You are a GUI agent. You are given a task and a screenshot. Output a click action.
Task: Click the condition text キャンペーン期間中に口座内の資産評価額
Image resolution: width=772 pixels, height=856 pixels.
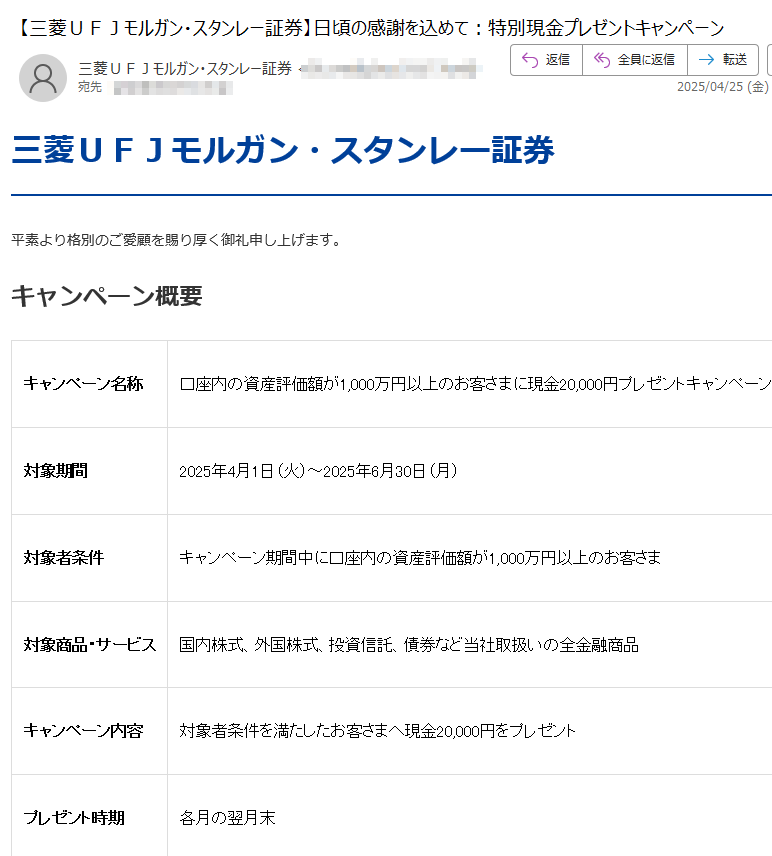point(420,558)
